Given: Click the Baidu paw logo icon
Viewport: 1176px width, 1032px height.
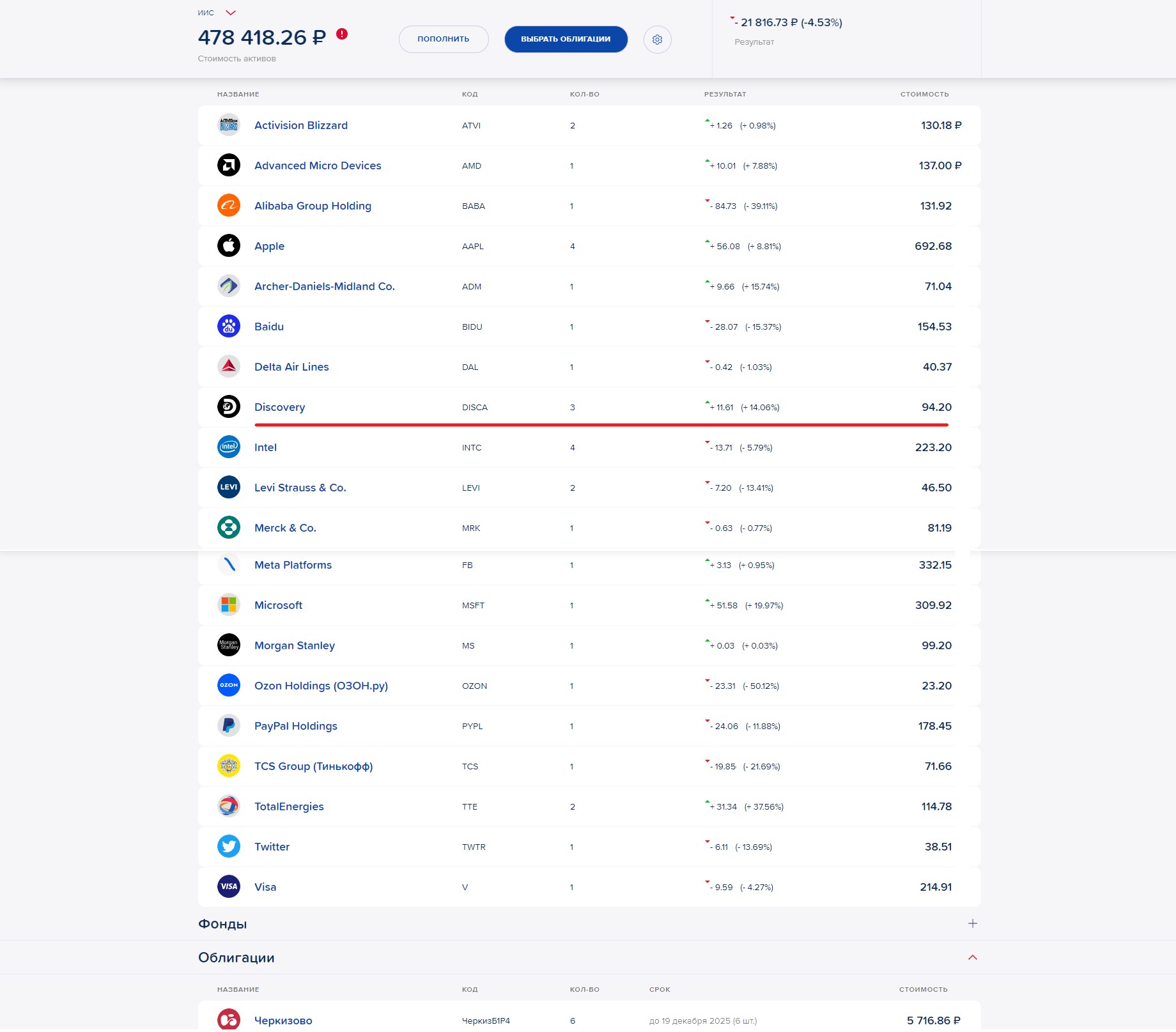Looking at the screenshot, I should [x=229, y=327].
